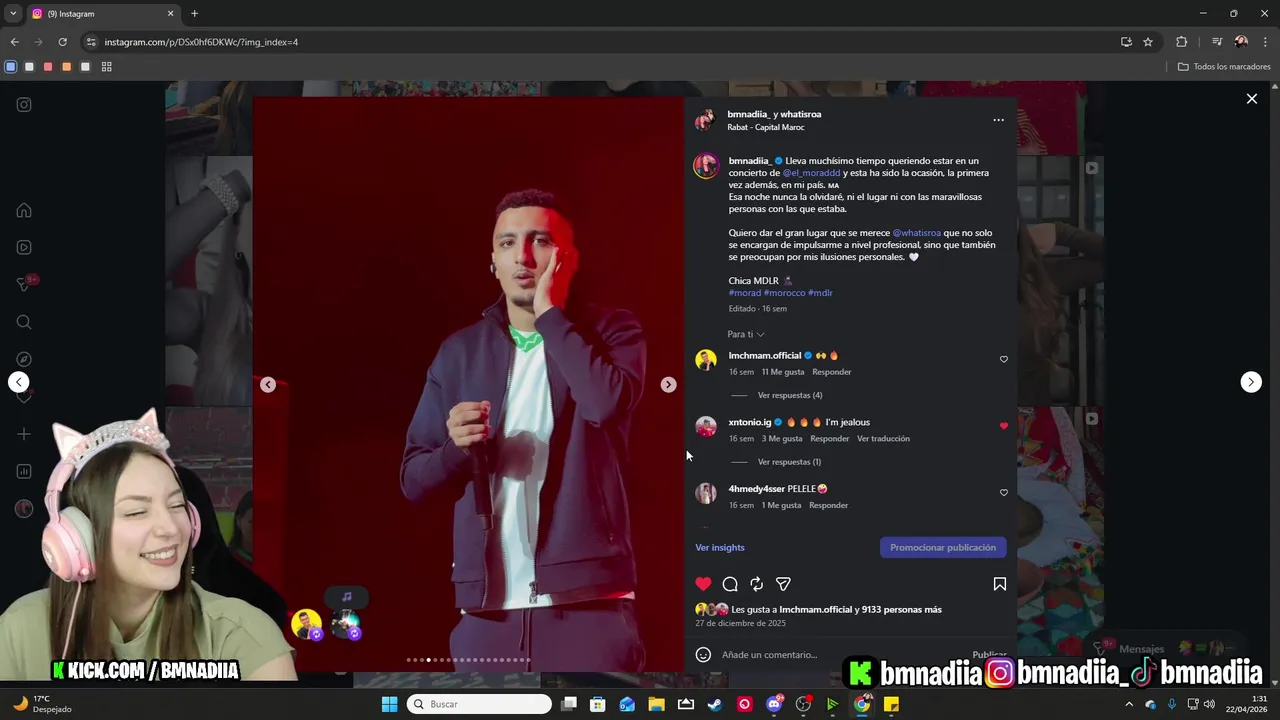Screen dimensions: 1280x720
Task: Show next image in carousel
Action: (x=668, y=385)
